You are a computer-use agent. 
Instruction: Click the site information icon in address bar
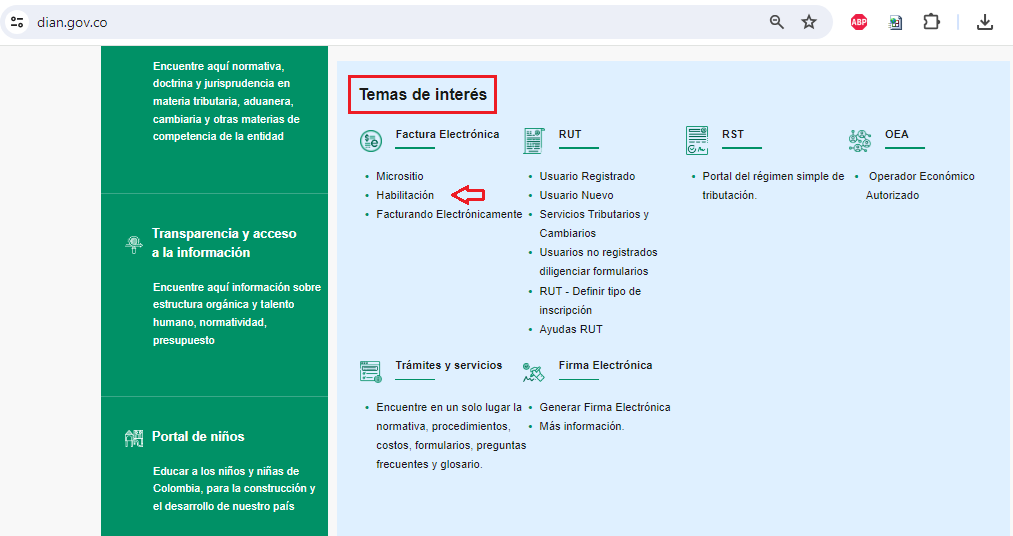tap(17, 22)
